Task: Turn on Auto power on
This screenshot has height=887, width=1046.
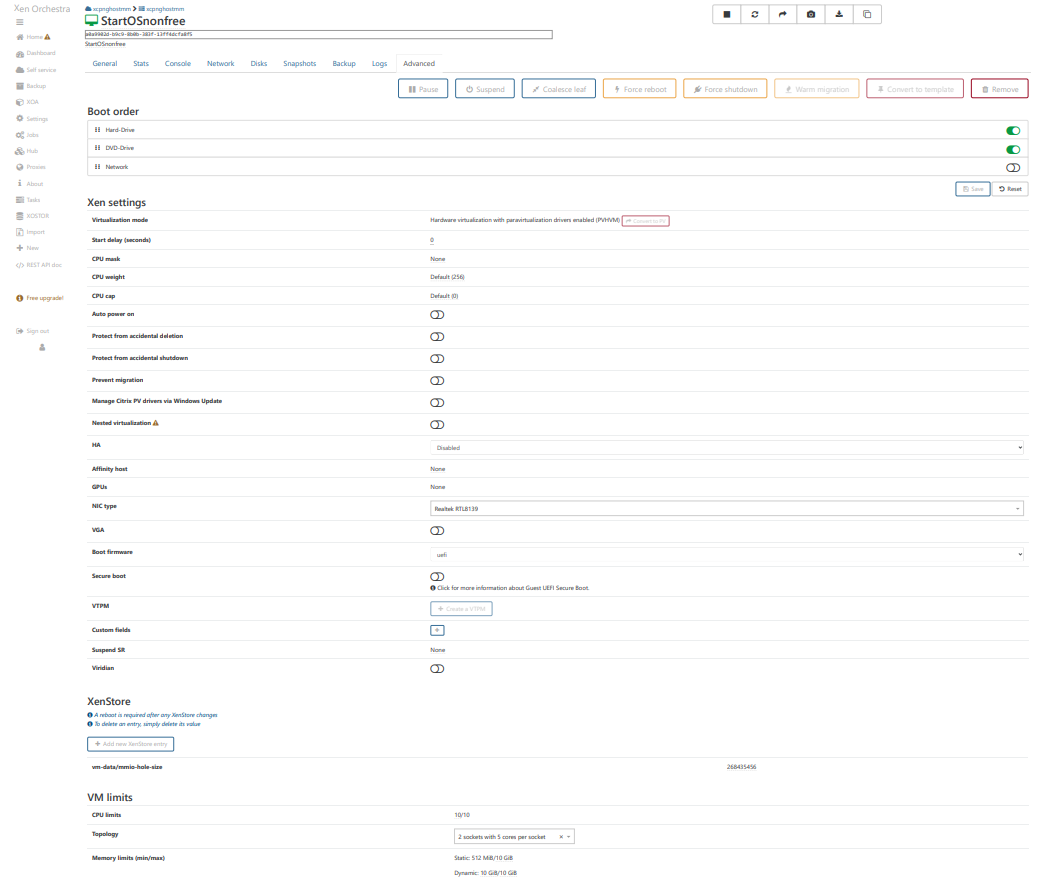Action: coord(437,315)
